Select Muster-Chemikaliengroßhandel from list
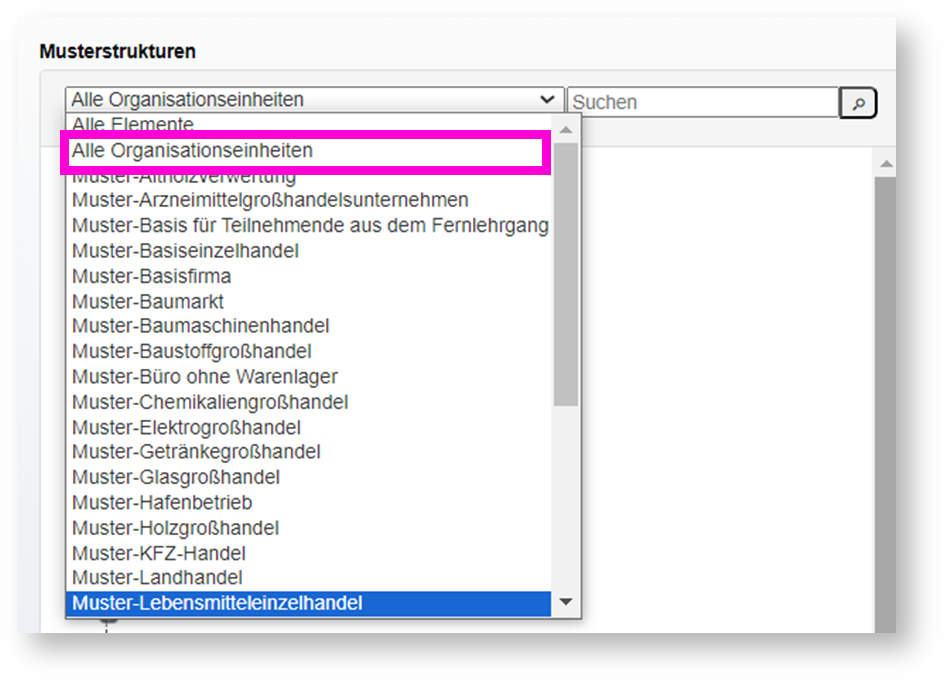944x681 pixels. pyautogui.click(x=210, y=402)
